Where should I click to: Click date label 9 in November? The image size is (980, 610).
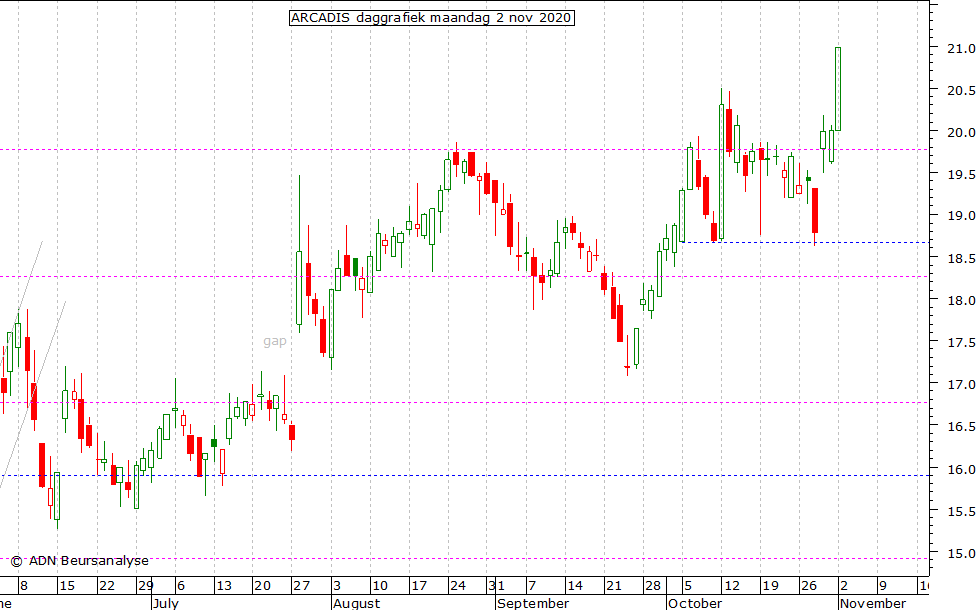[x=883, y=586]
